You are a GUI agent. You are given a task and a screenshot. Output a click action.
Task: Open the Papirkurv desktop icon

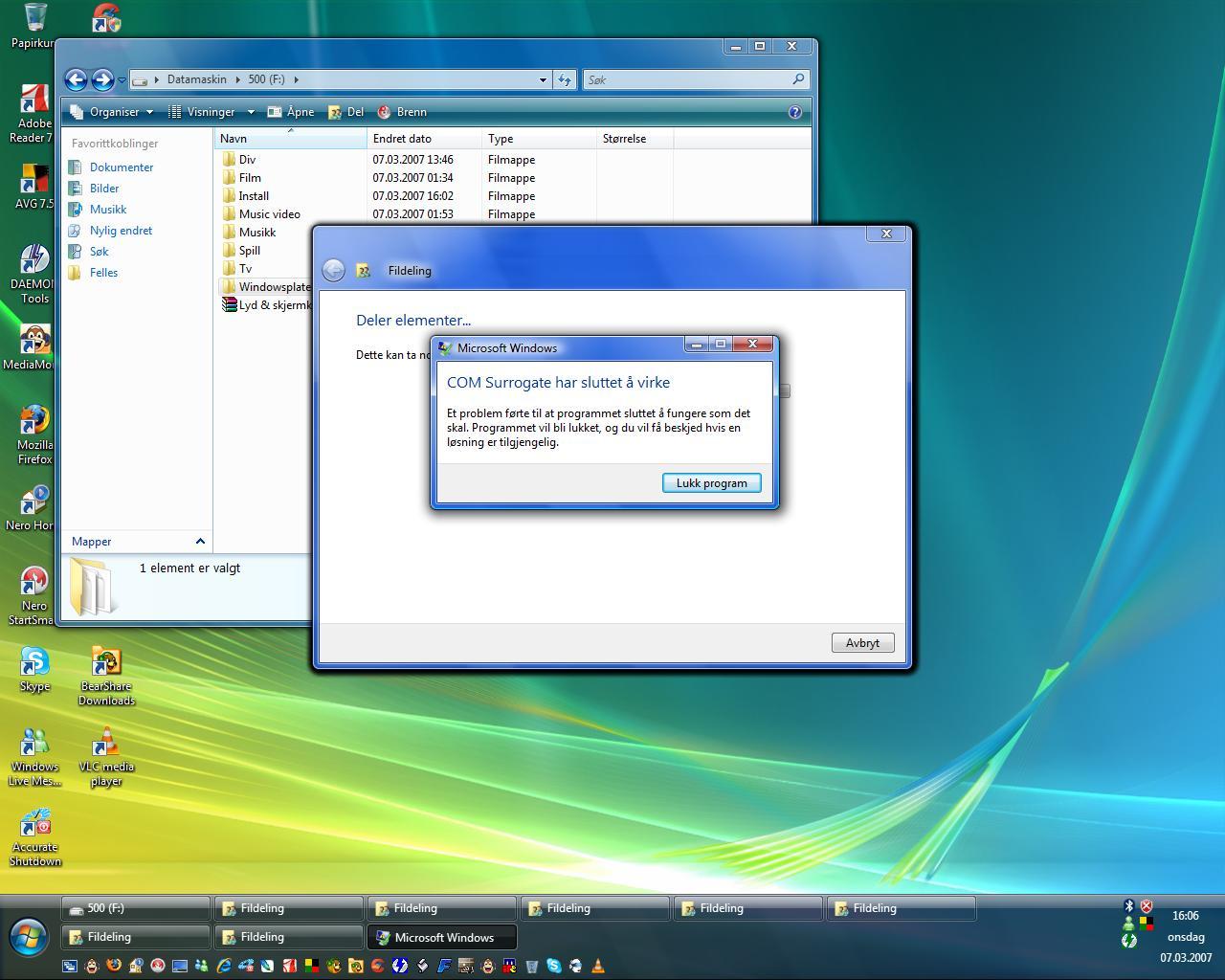(x=34, y=26)
